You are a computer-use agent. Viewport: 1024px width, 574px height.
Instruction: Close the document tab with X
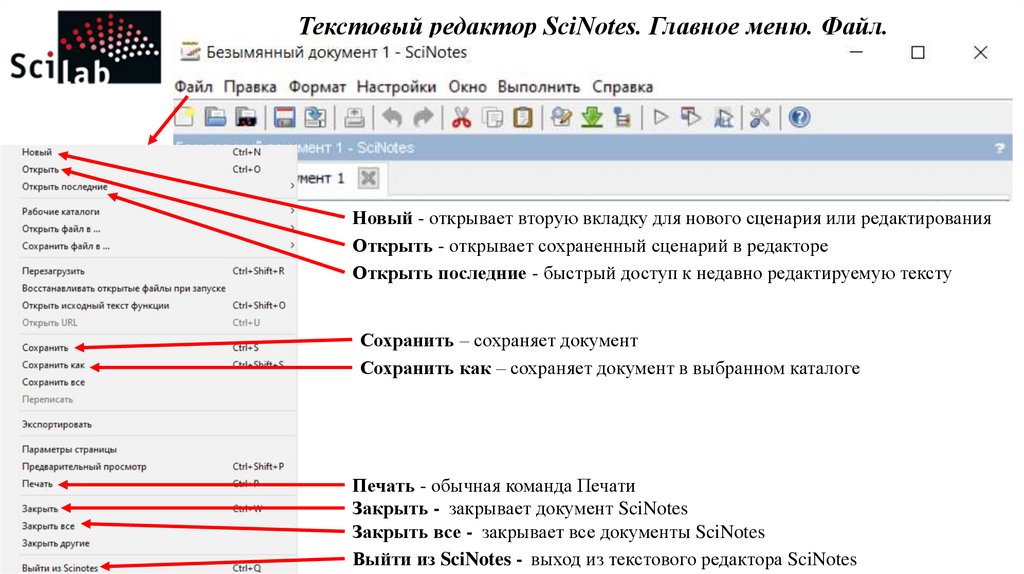368,178
